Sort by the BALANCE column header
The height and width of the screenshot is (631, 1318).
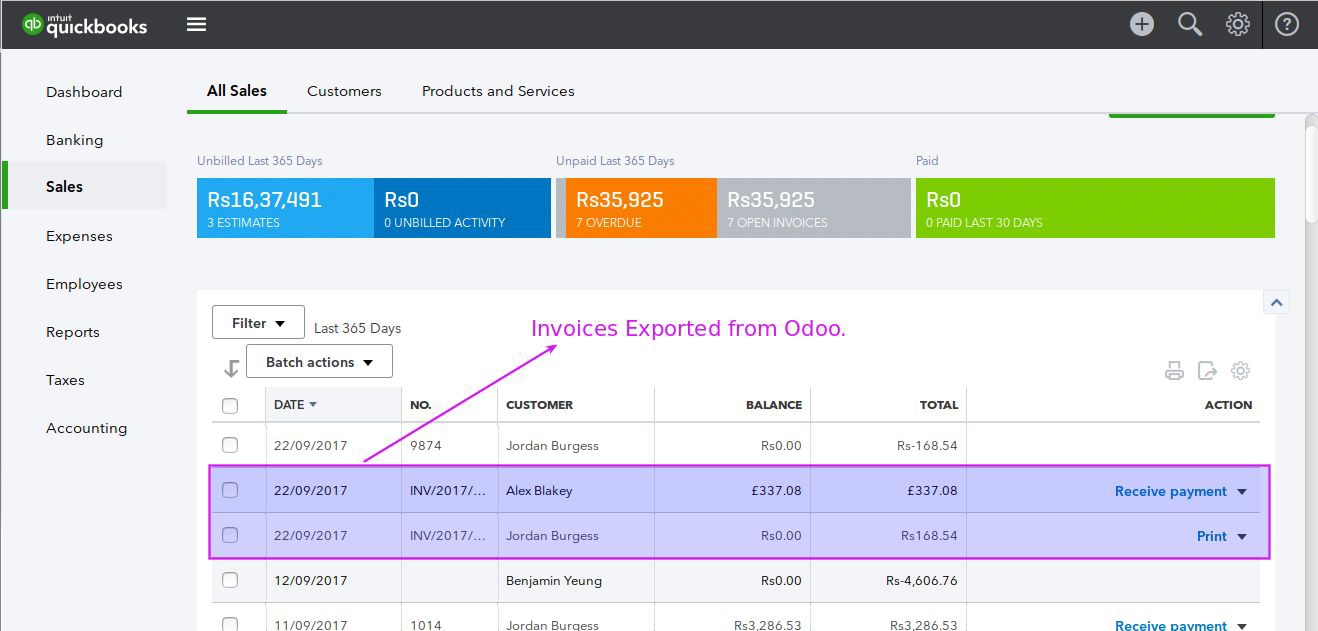tap(774, 405)
